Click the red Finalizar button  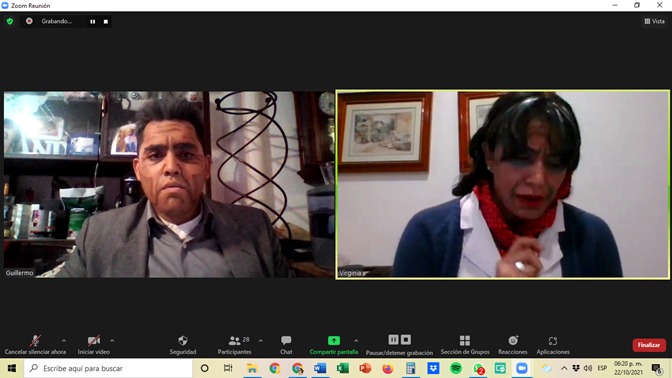[x=649, y=345]
